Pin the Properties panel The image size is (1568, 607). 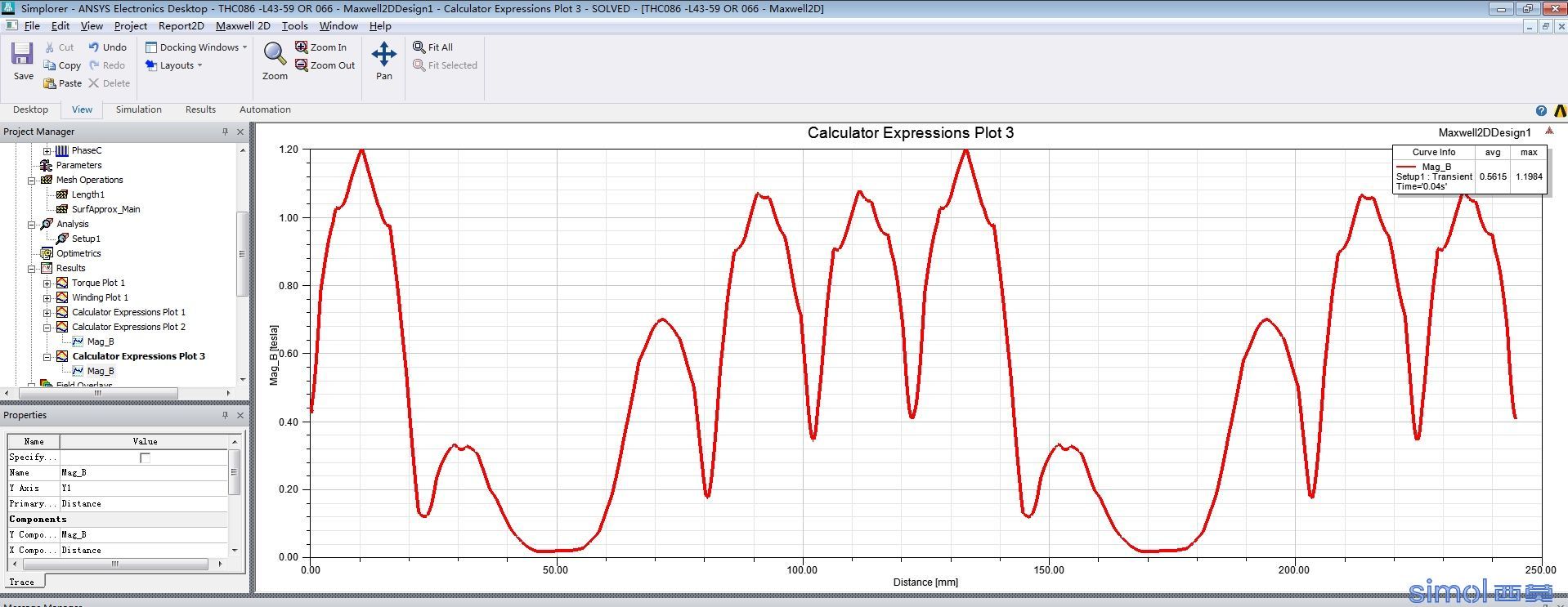[225, 415]
